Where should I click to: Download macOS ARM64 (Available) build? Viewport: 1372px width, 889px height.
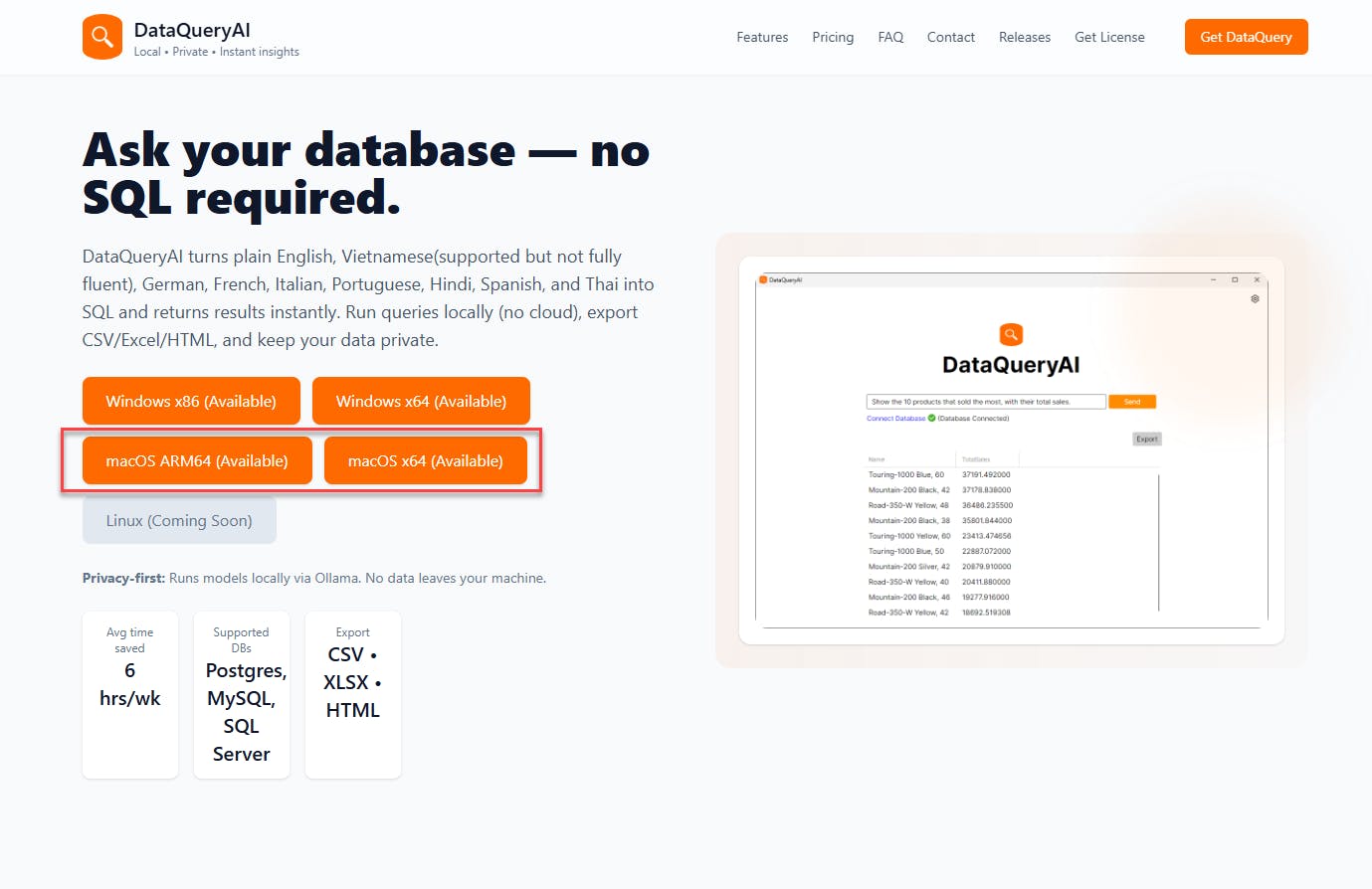197,460
